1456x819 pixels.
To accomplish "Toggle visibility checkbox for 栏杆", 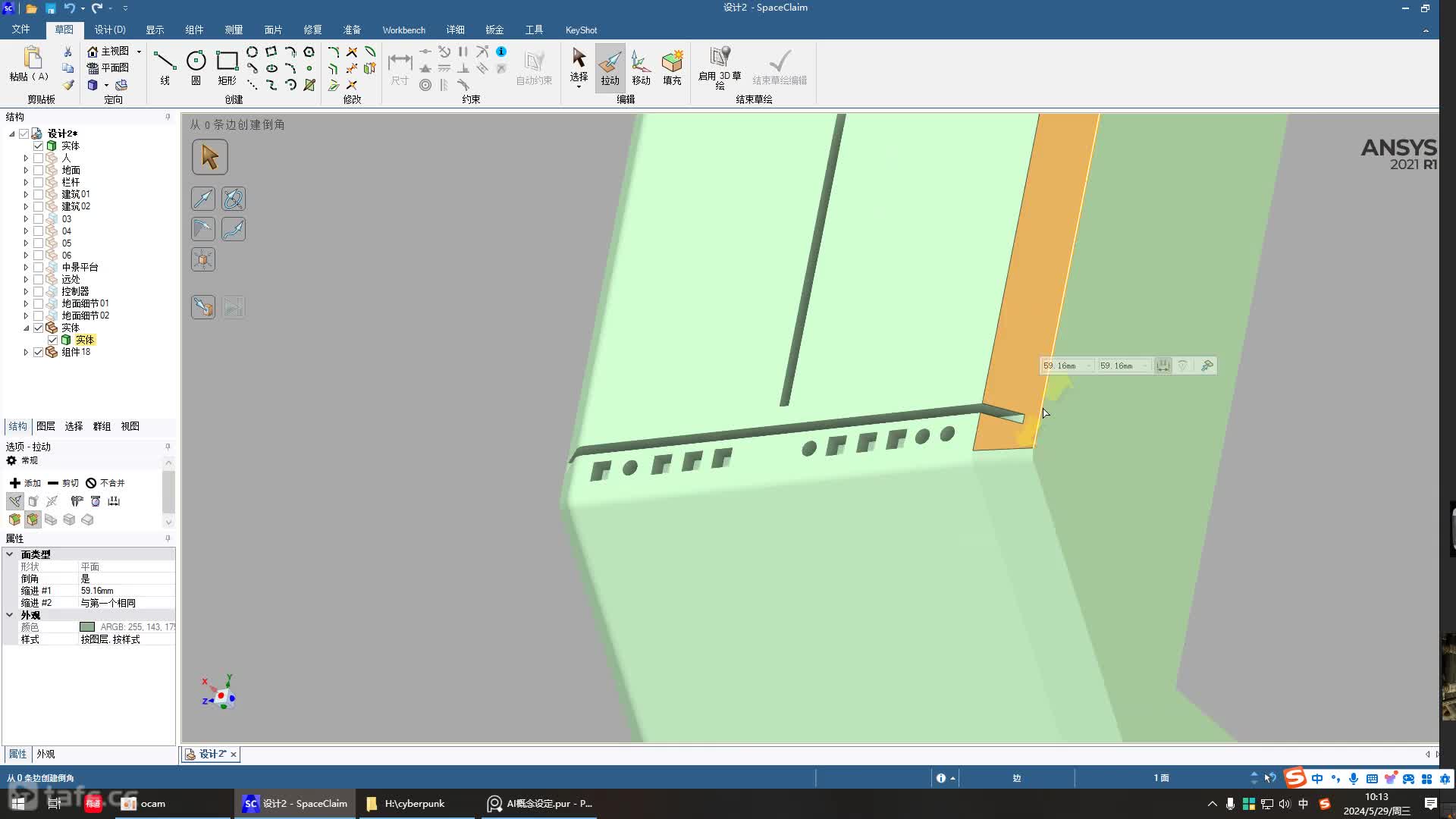I will pos(38,182).
